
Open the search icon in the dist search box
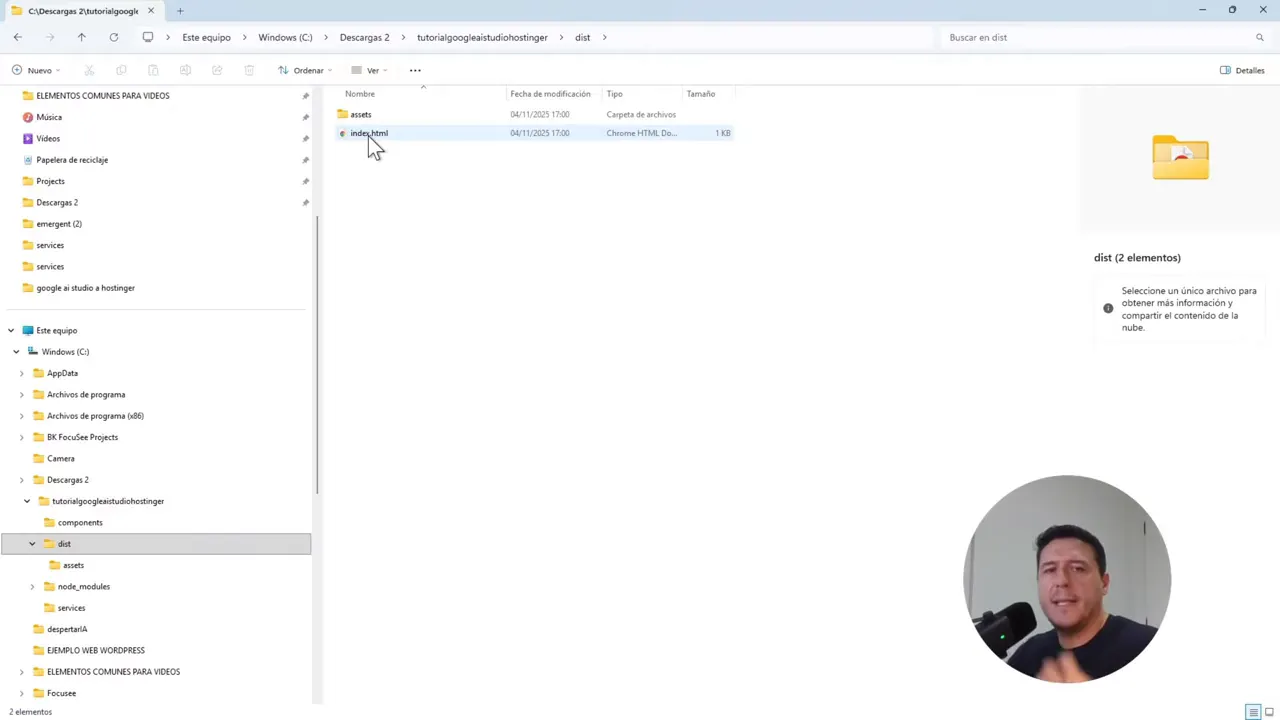tap(1259, 37)
